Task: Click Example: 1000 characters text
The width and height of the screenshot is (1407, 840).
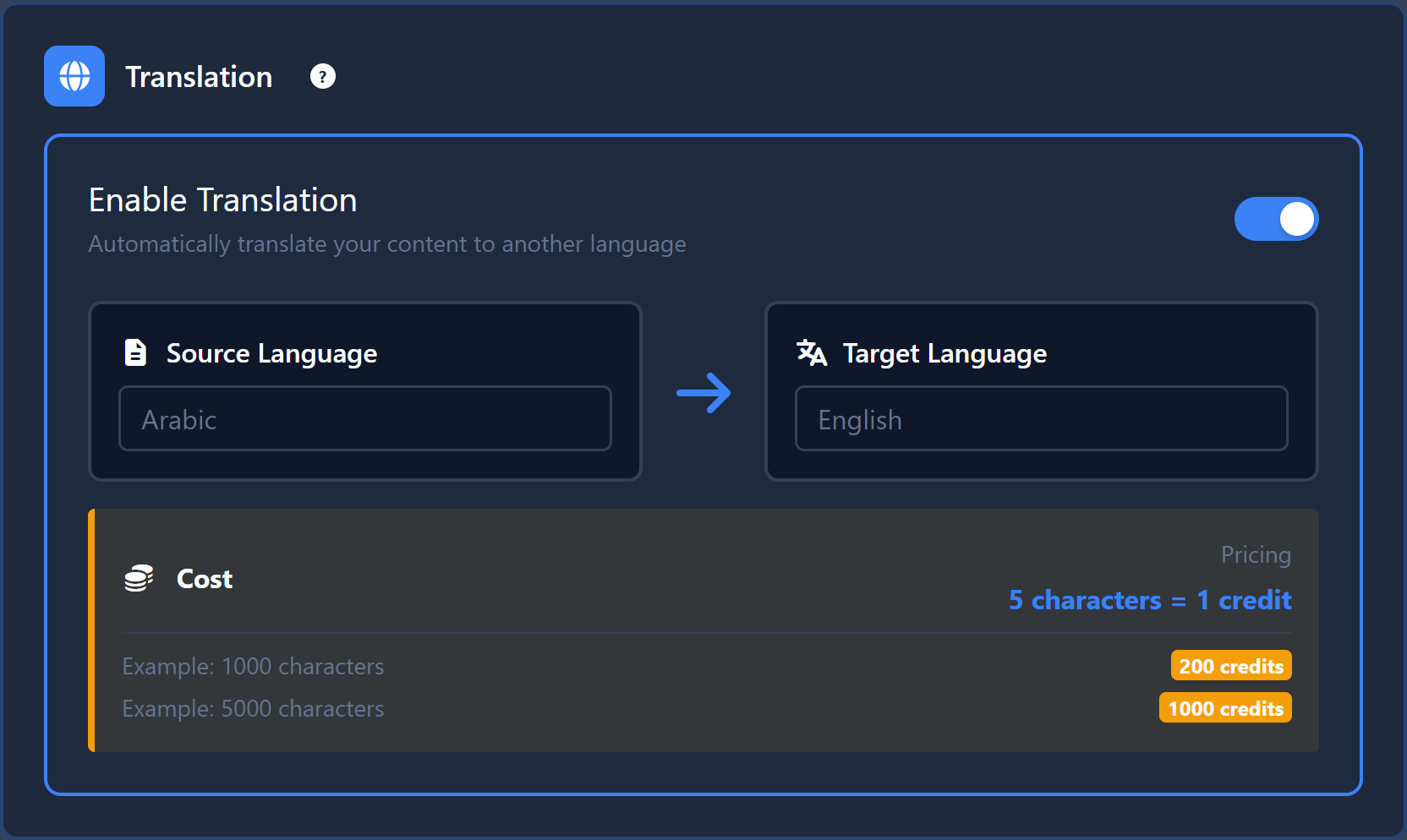Action: pos(253,667)
